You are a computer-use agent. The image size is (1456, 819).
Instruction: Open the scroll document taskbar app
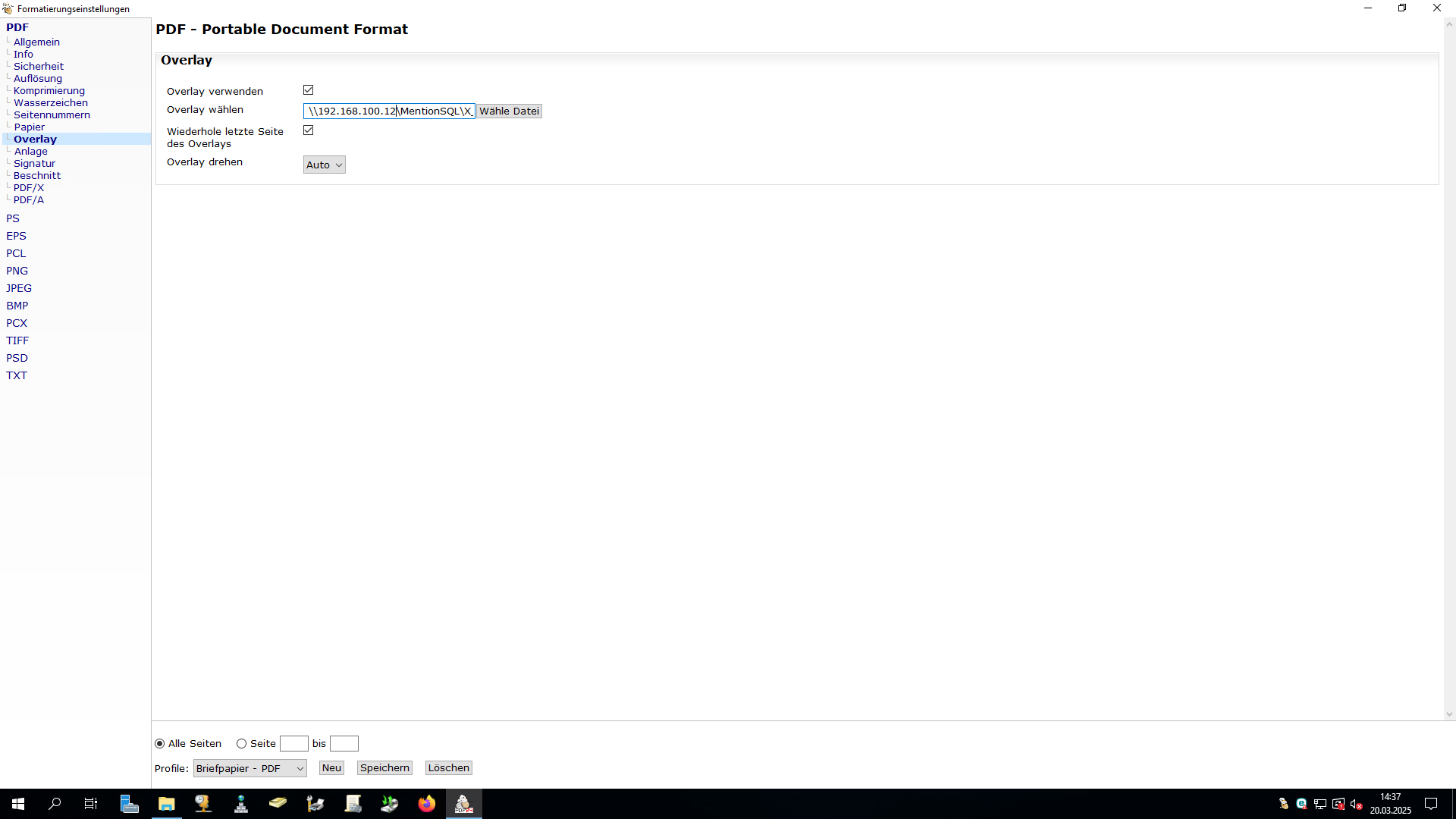click(x=353, y=804)
